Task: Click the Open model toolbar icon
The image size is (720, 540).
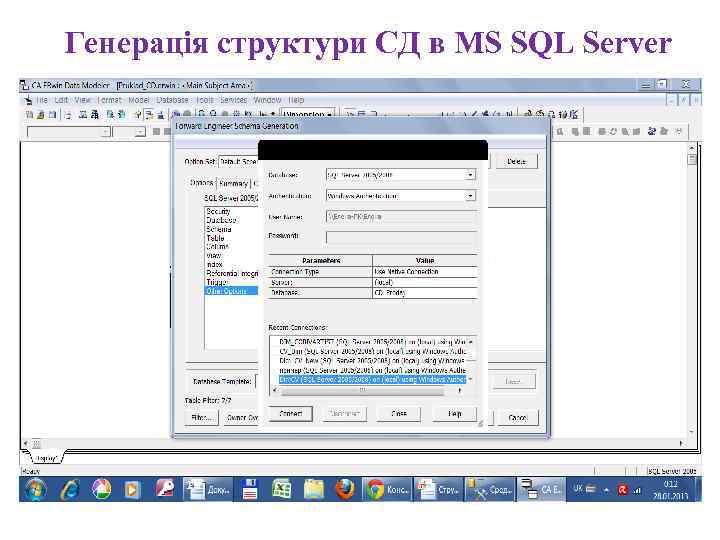Action: [41, 115]
